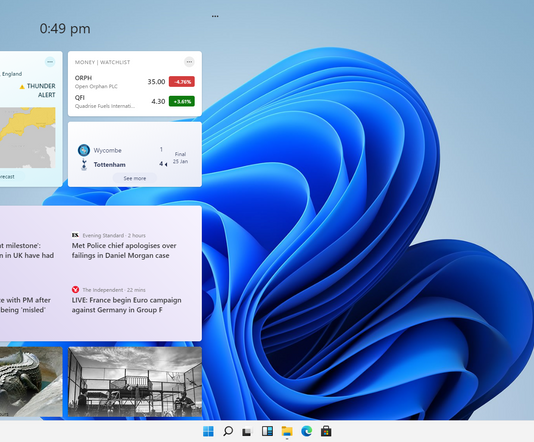The height and width of the screenshot is (442, 534).
Task: Click the Tottenham team crest
Action: click(x=84, y=164)
